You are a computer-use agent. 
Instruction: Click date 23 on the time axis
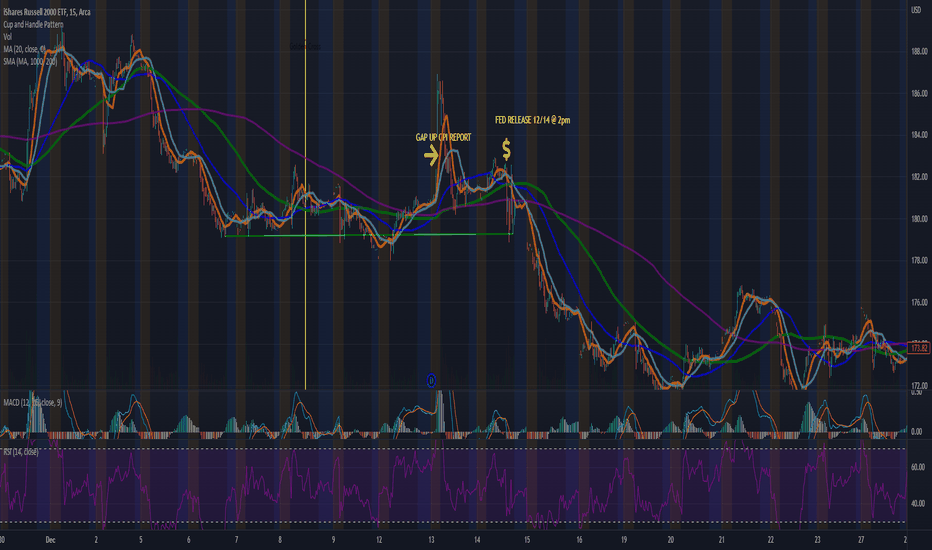[817, 540]
